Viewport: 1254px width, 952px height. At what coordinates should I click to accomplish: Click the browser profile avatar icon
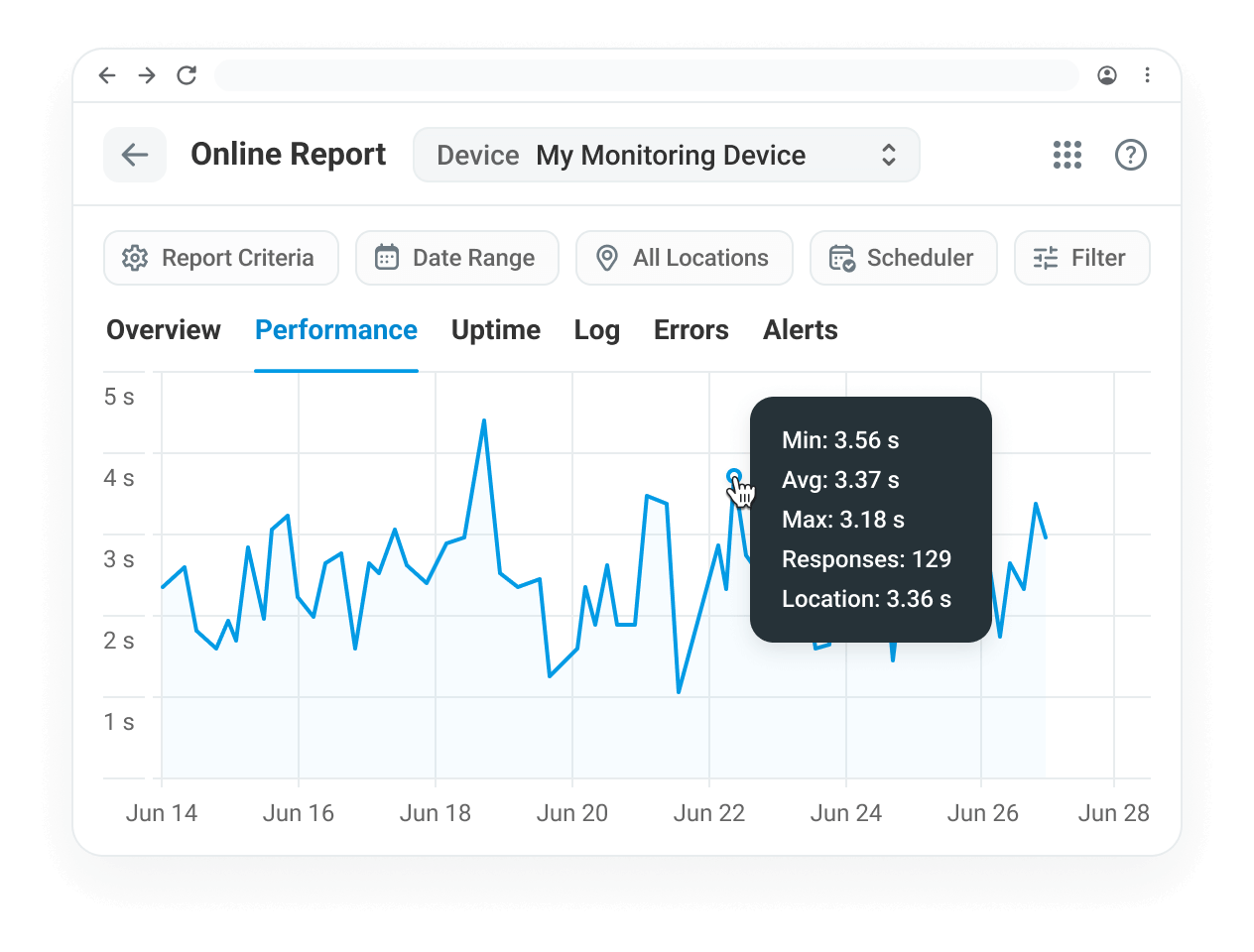click(x=1107, y=75)
